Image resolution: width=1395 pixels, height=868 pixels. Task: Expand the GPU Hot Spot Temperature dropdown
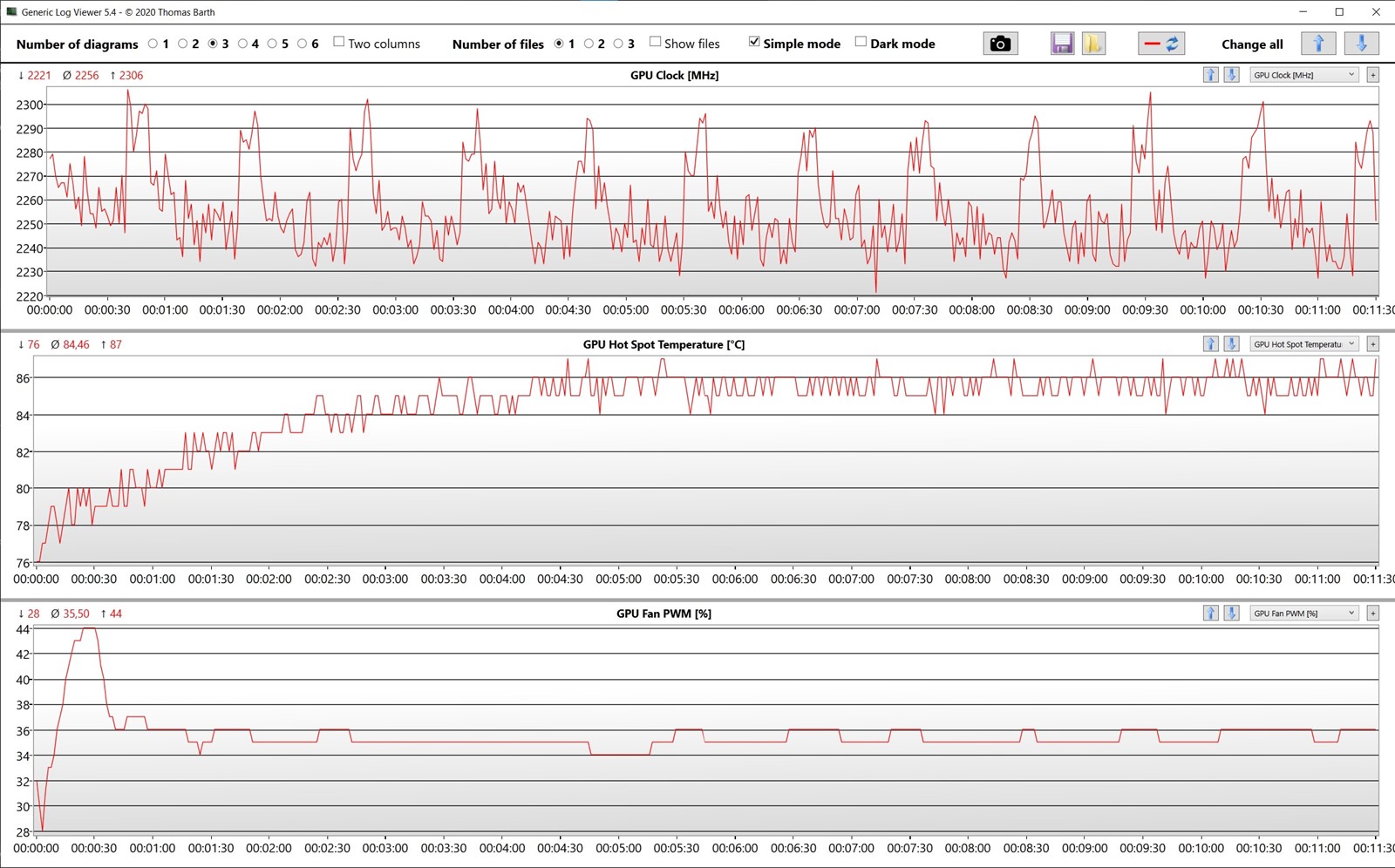[1304, 344]
